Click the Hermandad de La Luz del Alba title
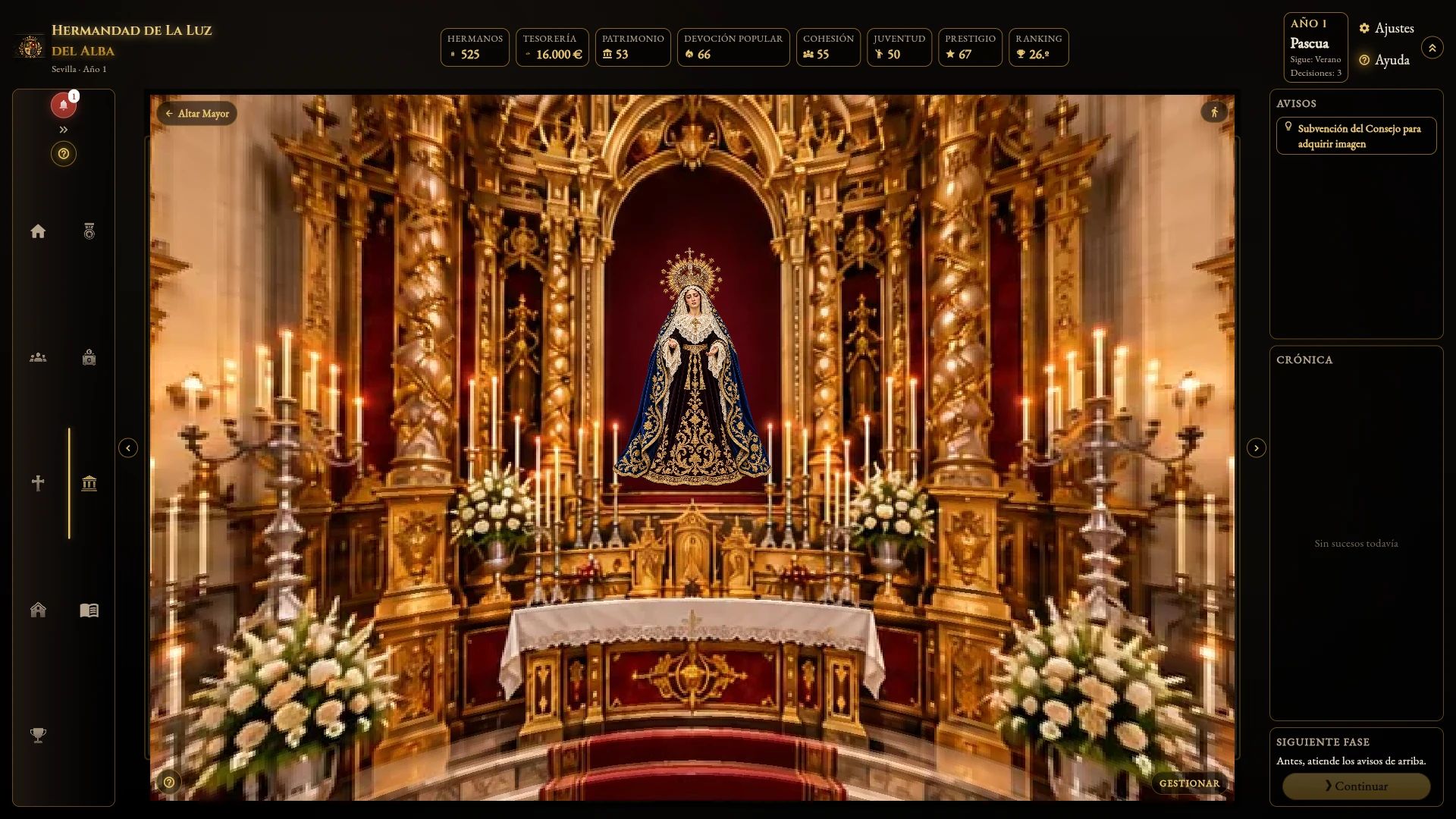Screen dimensions: 1456x819 131,41
